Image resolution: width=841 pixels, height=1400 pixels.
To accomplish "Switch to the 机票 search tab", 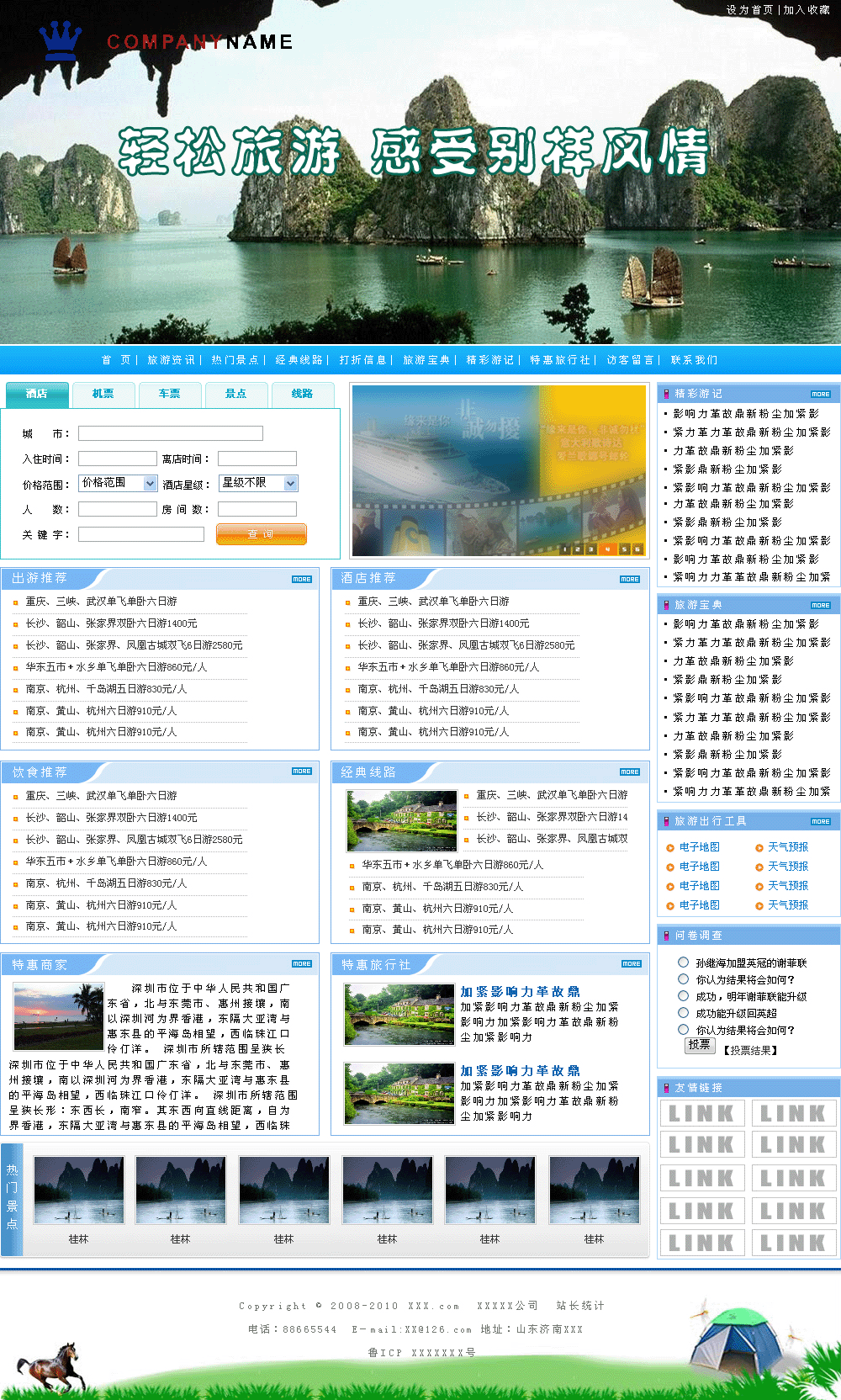I will tap(103, 394).
